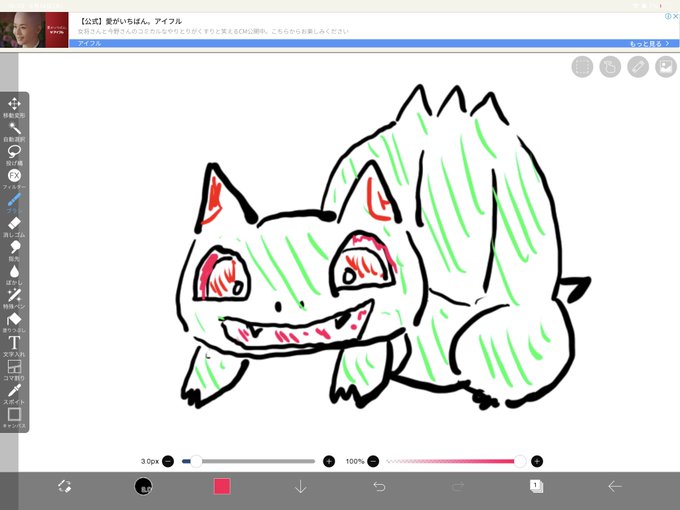Open the ad info icon
Image resolution: width=680 pixels, height=510 pixels.
click(668, 16)
